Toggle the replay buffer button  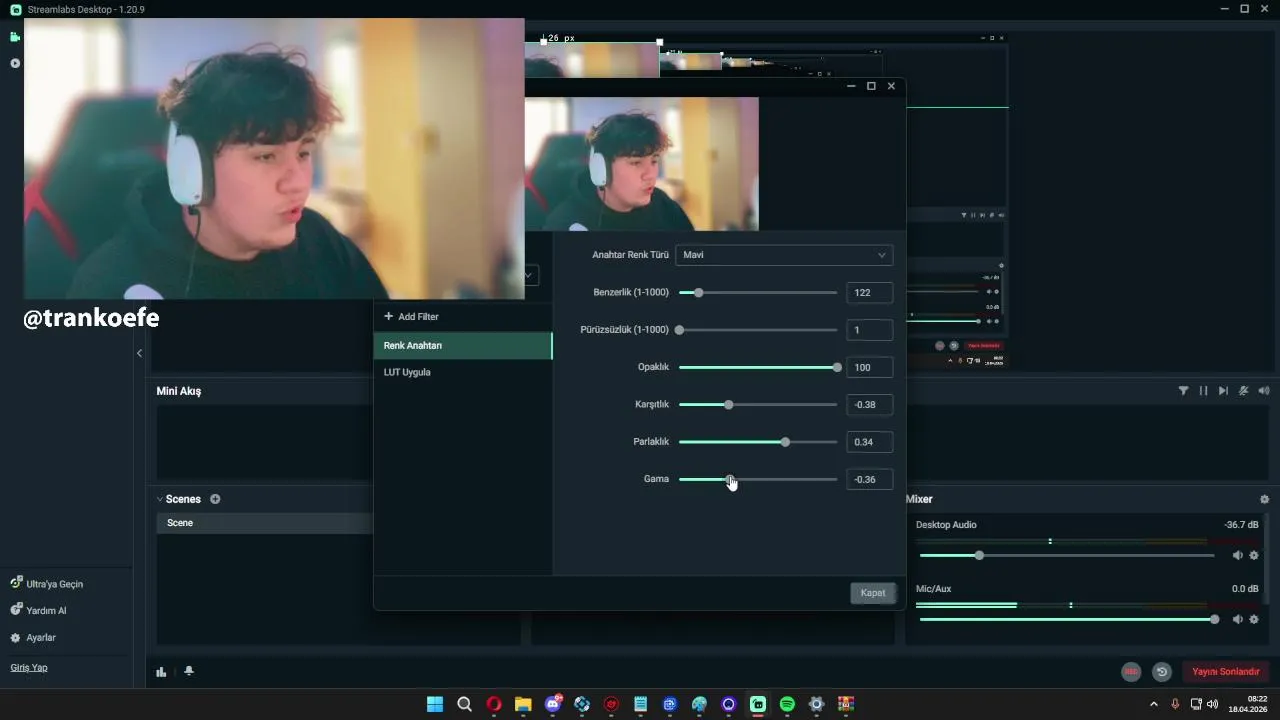tap(1161, 672)
